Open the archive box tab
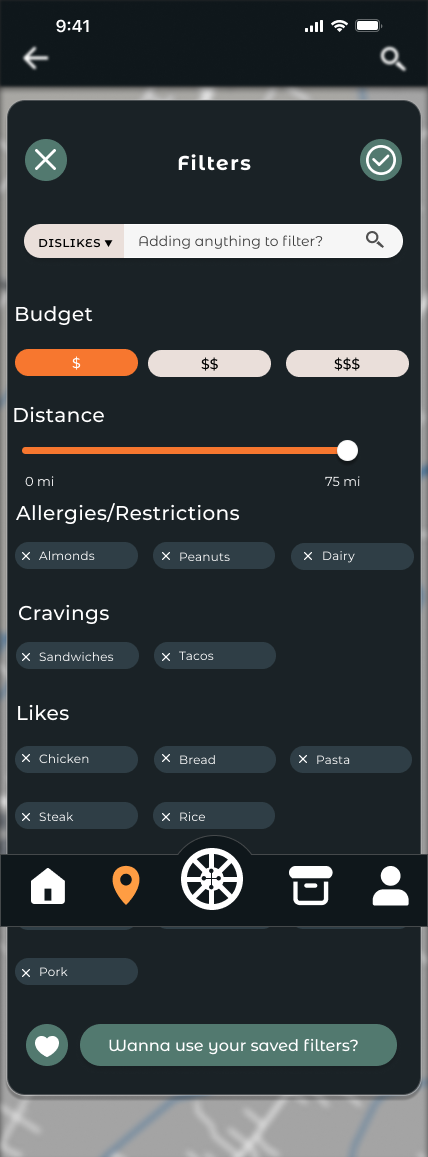 point(311,885)
